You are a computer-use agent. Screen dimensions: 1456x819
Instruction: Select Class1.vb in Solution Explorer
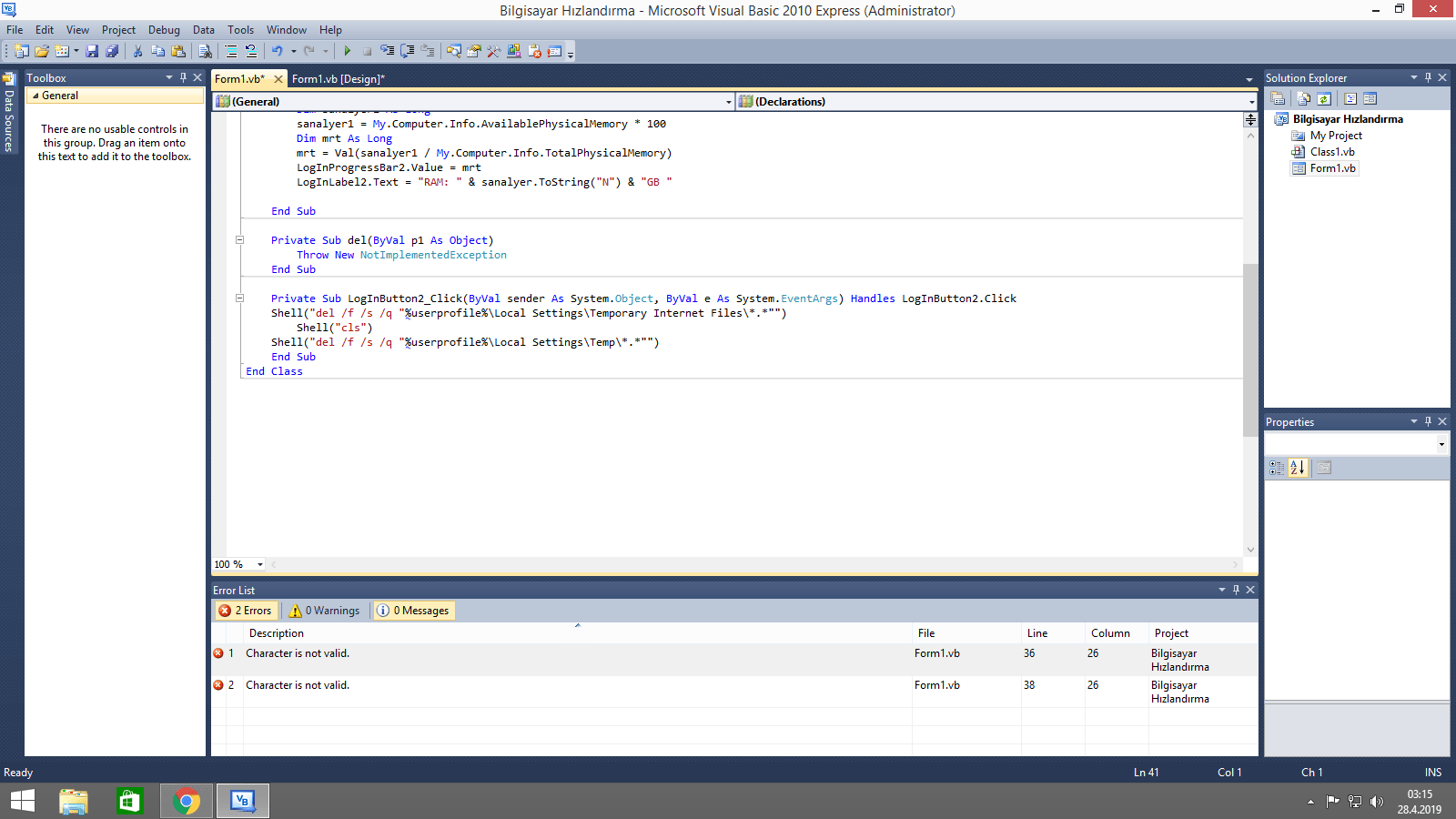coord(1332,152)
